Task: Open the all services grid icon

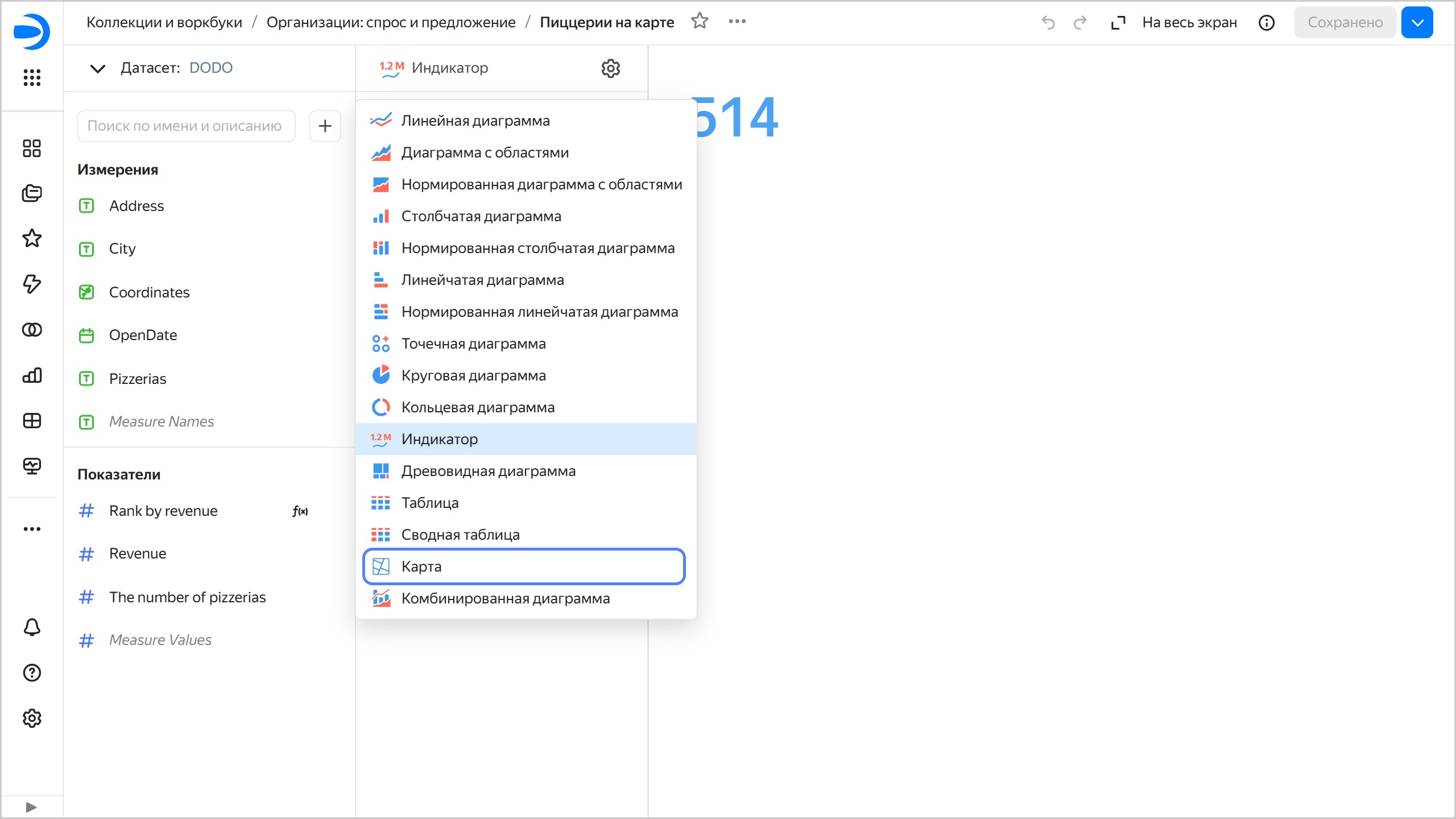Action: (32, 77)
